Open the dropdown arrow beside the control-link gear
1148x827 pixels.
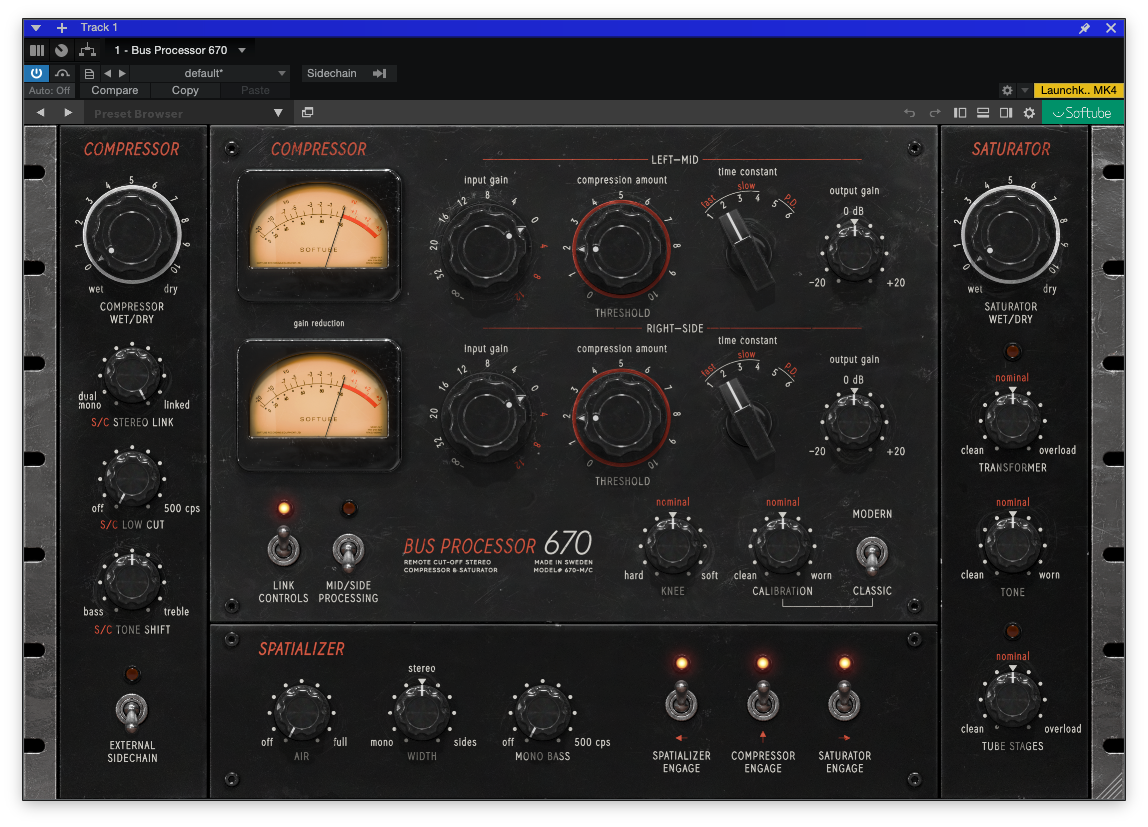tap(1024, 90)
